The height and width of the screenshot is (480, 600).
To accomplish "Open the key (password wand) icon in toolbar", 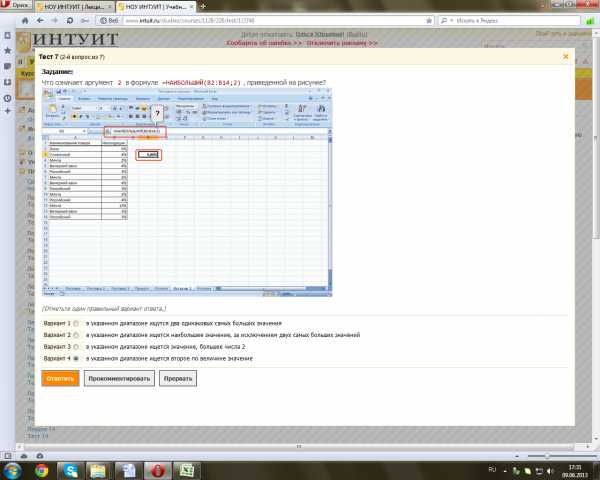I will click(x=85, y=21).
